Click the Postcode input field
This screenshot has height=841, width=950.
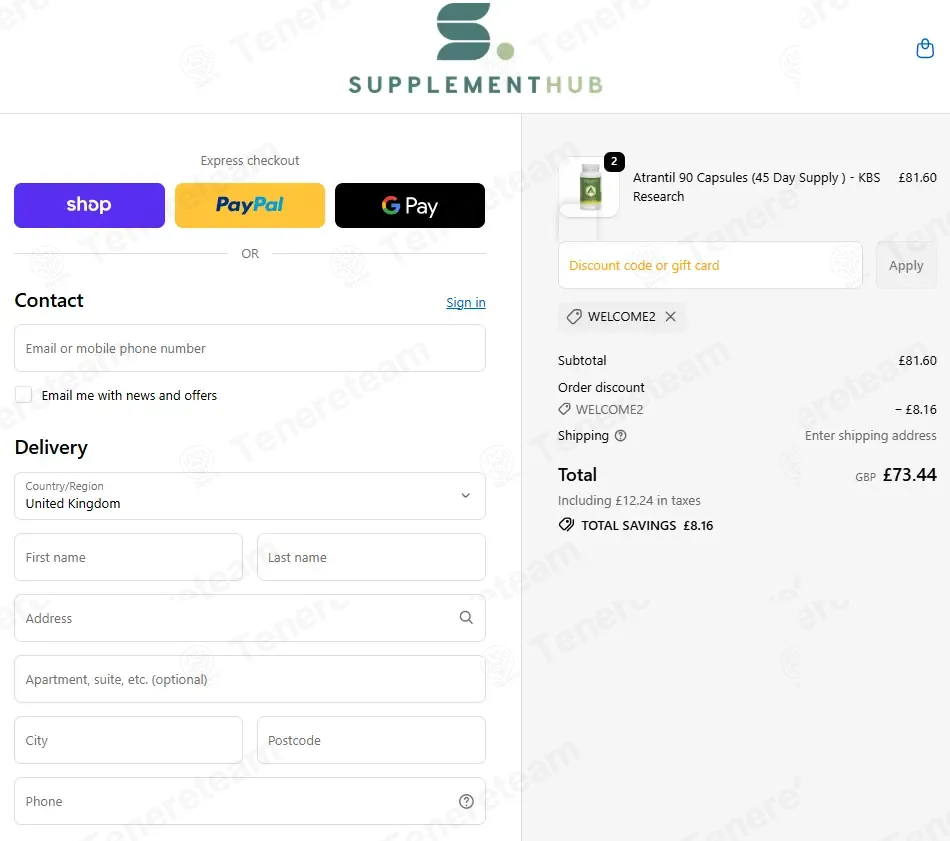tap(371, 740)
